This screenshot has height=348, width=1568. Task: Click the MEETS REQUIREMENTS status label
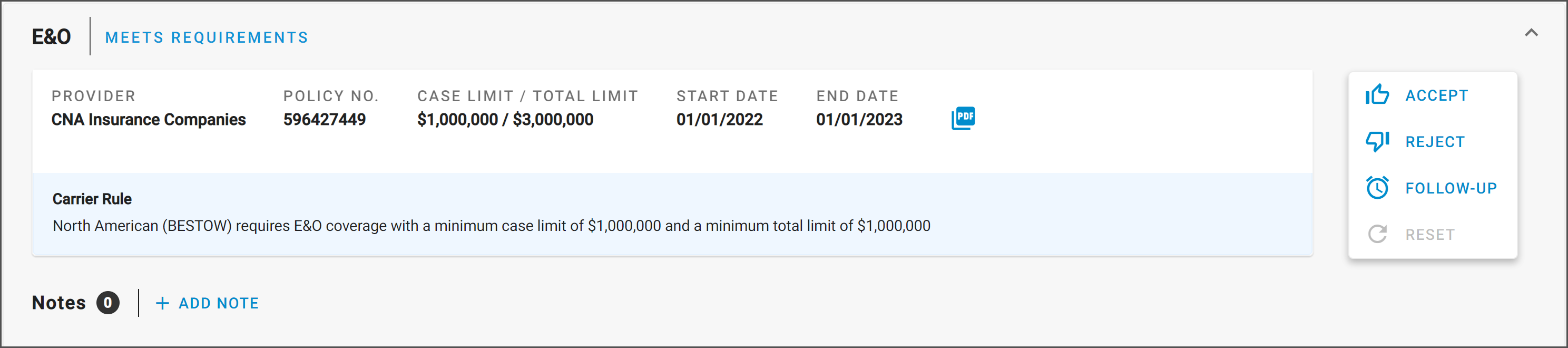(207, 38)
